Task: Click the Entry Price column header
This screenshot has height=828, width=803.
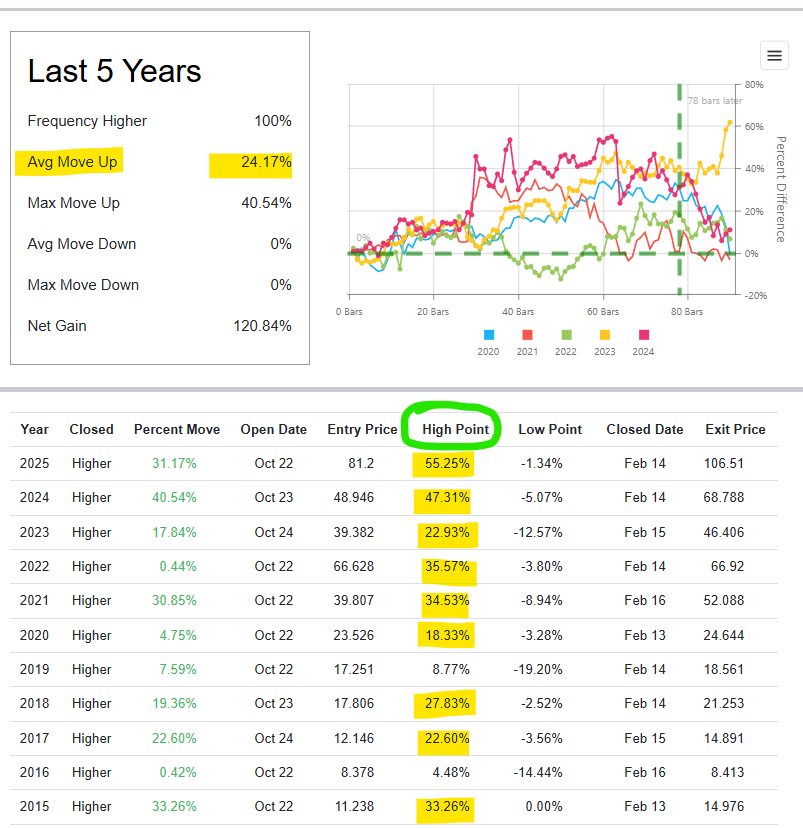Action: 362,429
